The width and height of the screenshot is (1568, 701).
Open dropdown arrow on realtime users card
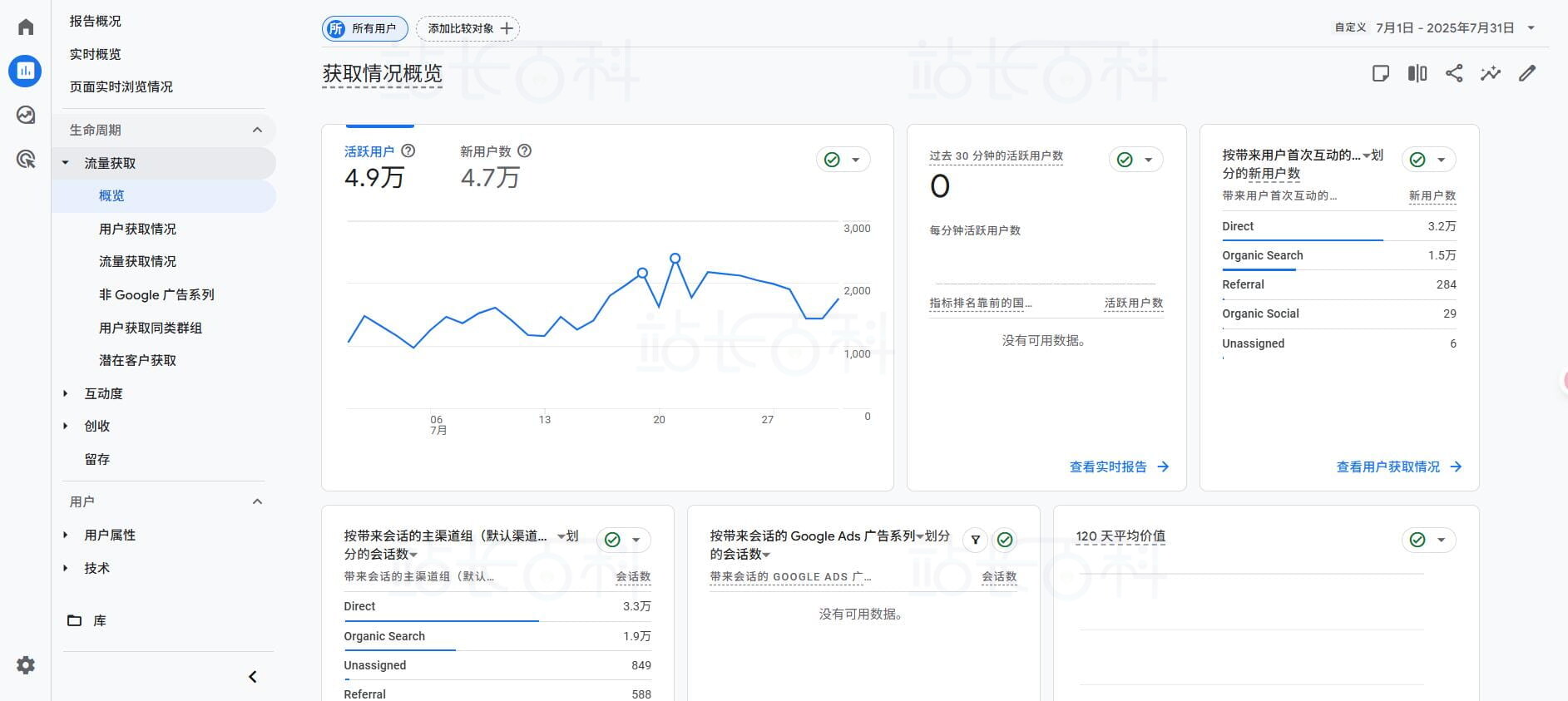click(x=1148, y=160)
